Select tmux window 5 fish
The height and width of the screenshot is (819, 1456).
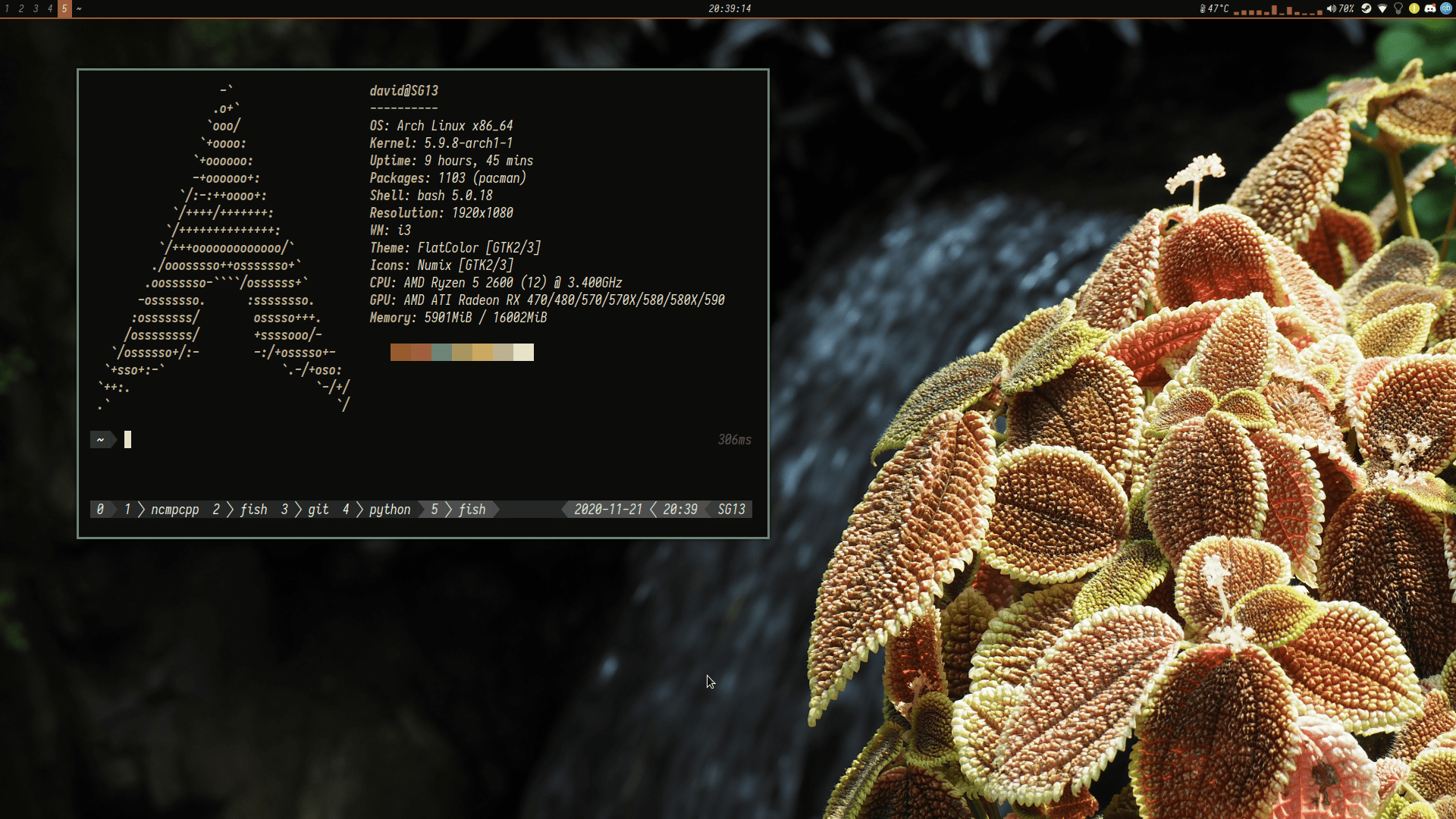point(459,510)
